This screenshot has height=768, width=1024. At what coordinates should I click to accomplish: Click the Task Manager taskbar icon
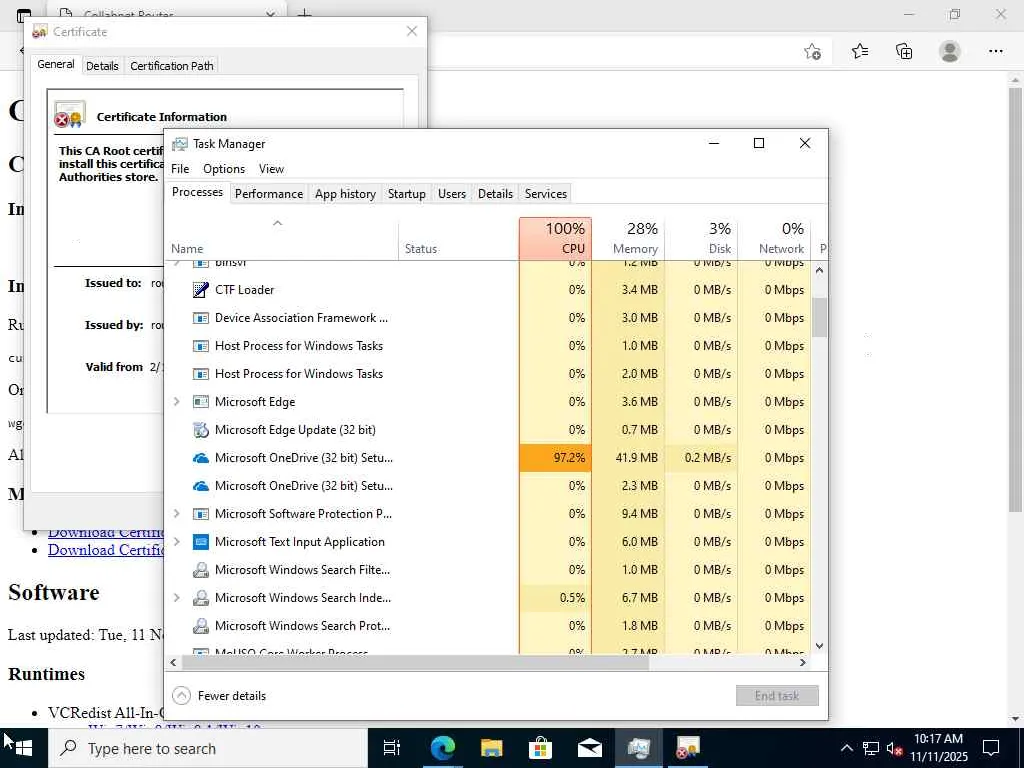click(x=639, y=748)
